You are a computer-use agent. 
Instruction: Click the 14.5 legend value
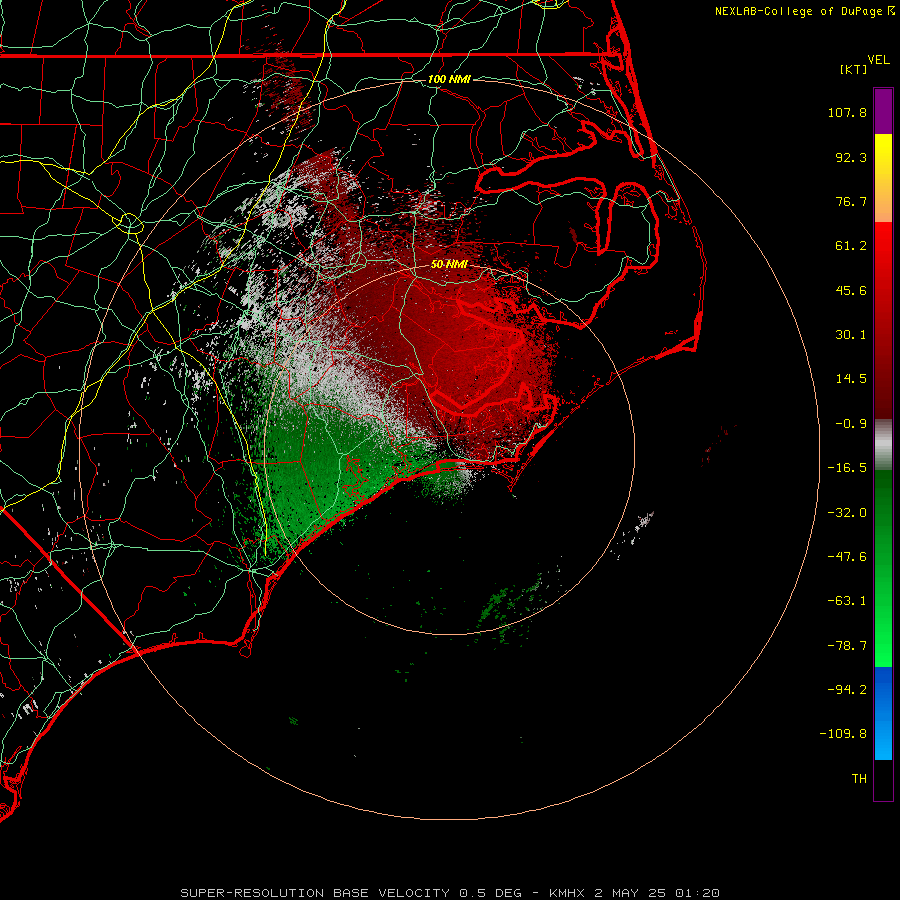click(851, 379)
